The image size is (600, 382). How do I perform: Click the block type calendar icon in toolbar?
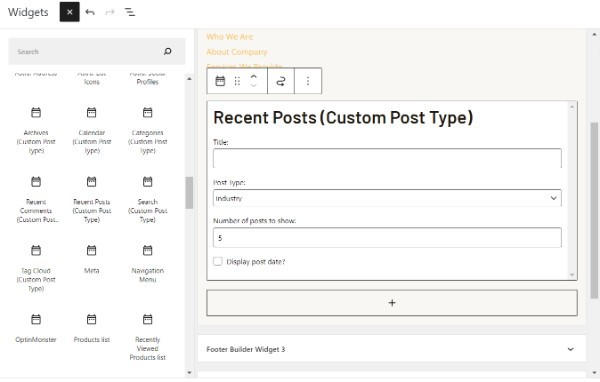[220, 81]
